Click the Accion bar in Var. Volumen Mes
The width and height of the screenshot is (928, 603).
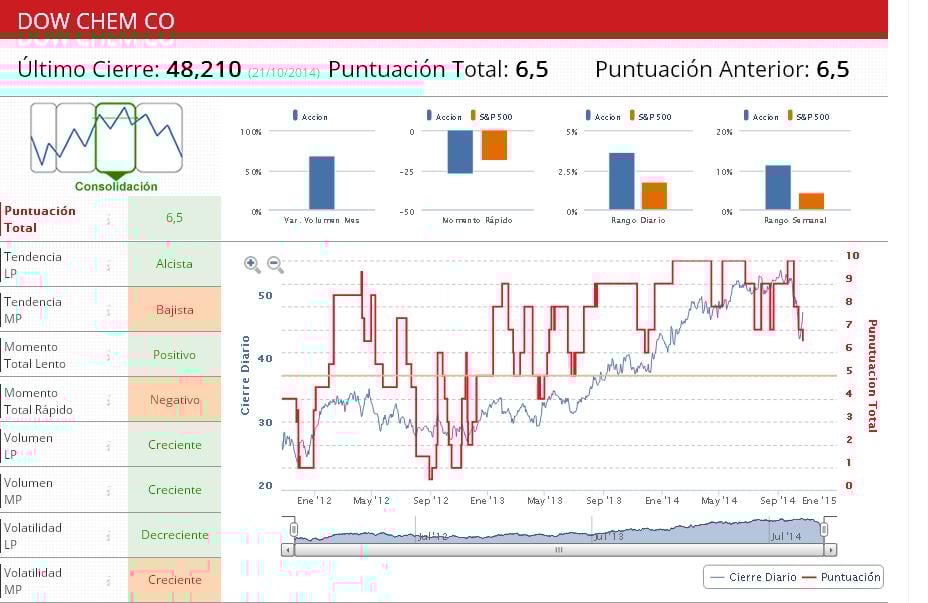[322, 183]
